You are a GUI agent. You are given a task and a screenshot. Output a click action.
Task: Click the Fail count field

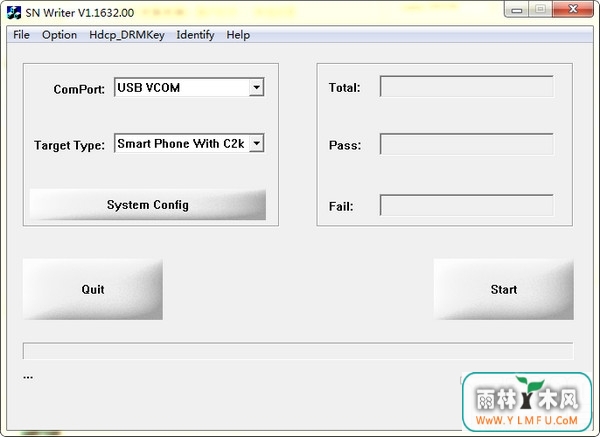click(x=466, y=205)
